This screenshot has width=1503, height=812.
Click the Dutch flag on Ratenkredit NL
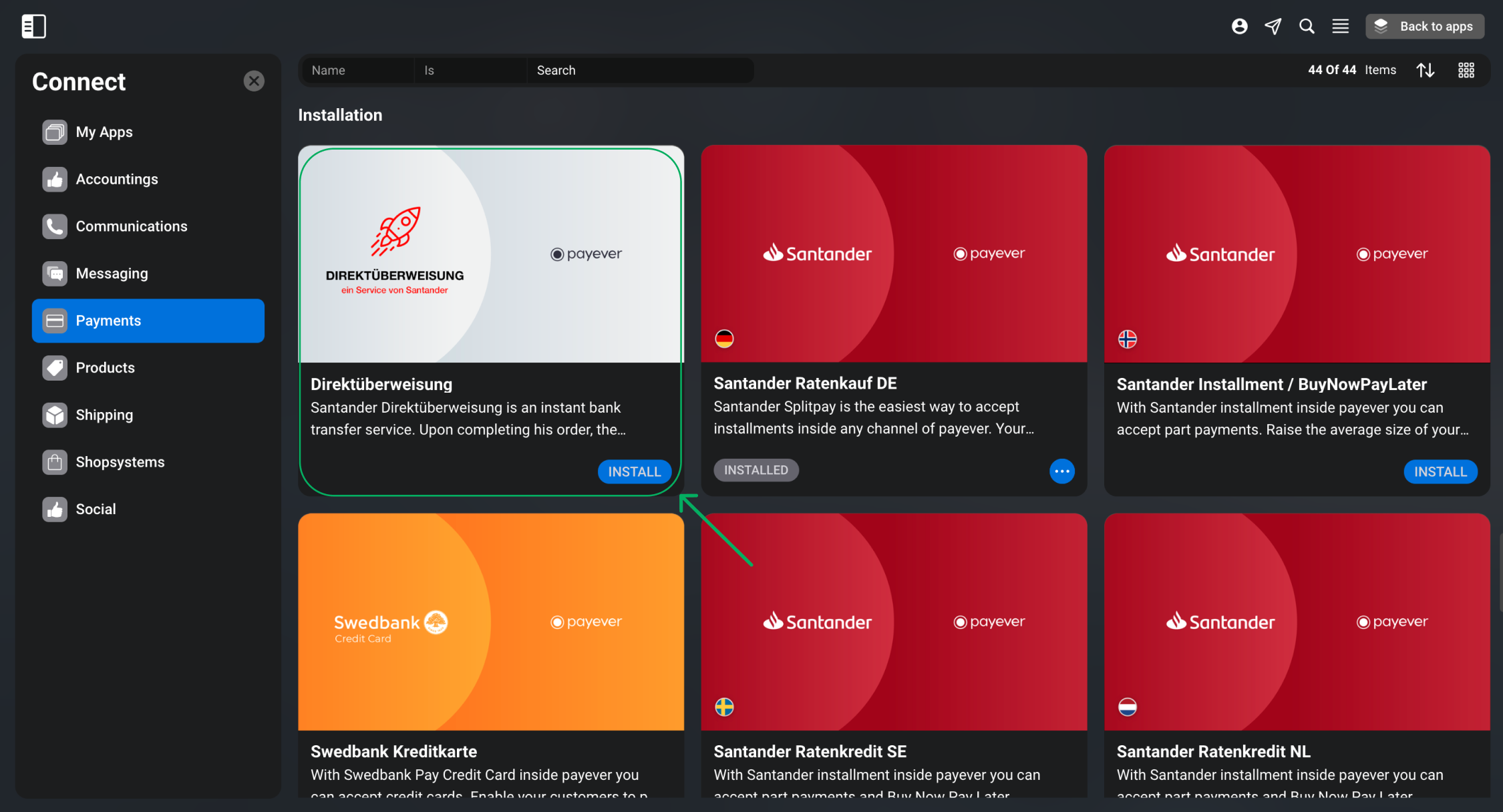[x=1128, y=706]
